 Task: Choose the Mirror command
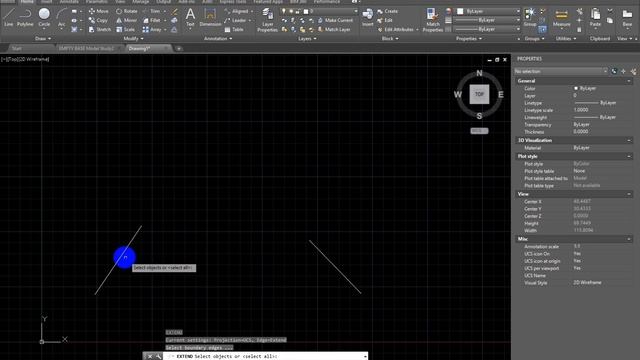[127, 20]
